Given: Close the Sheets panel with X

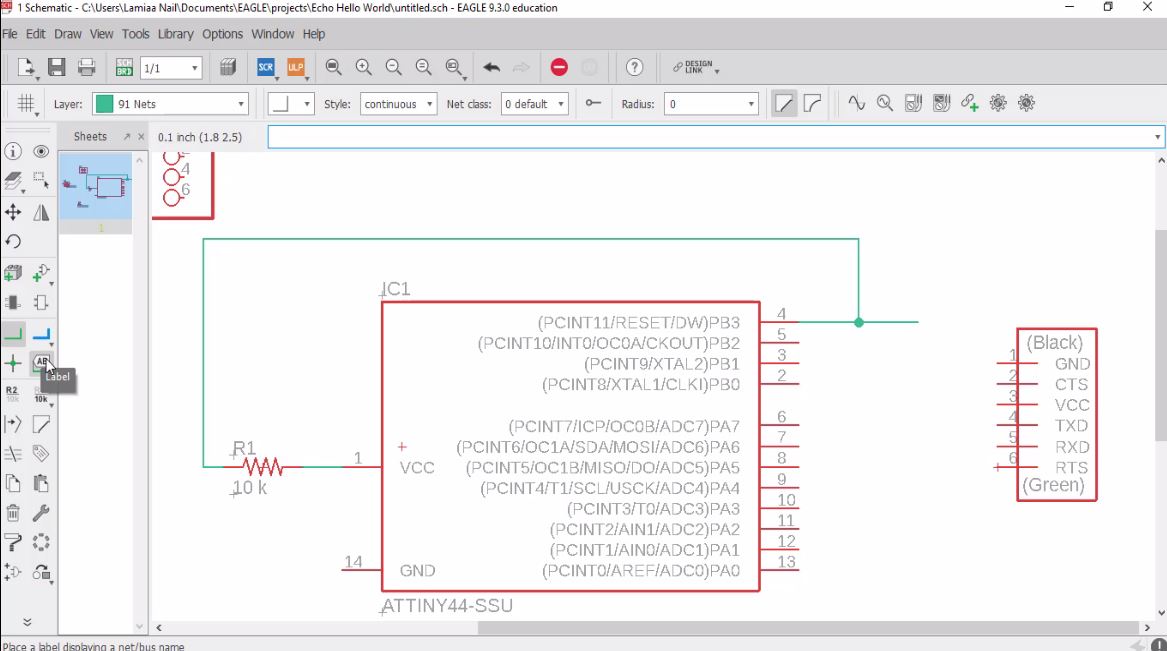Looking at the screenshot, I should (x=141, y=137).
